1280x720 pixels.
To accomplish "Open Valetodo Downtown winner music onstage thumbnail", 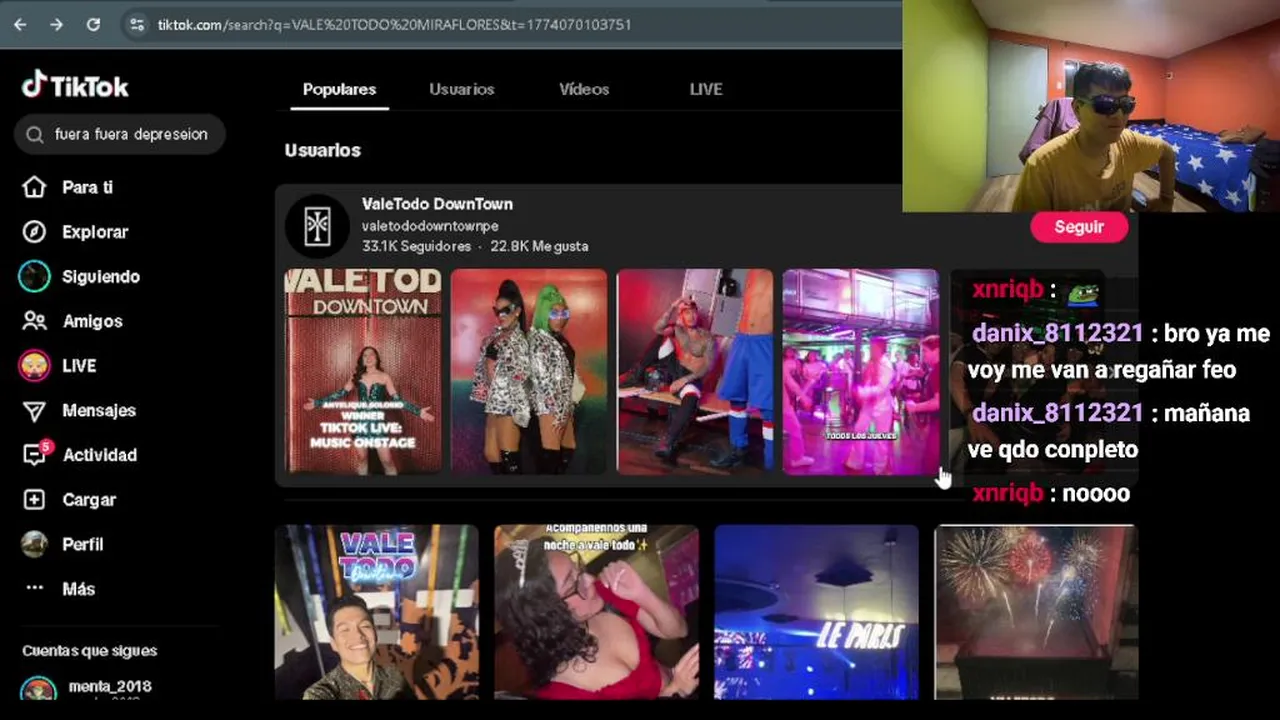I will tap(363, 371).
